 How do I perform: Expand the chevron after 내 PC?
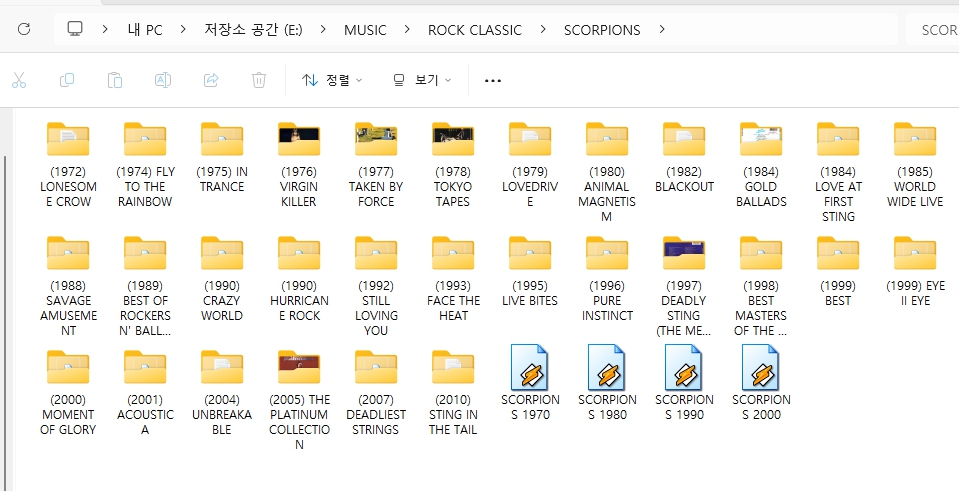point(183,29)
